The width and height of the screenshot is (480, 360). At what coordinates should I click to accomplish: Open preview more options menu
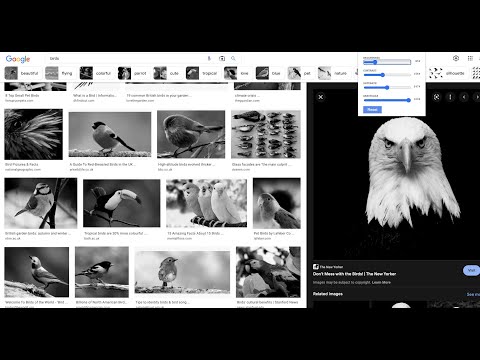pyautogui.click(x=450, y=97)
